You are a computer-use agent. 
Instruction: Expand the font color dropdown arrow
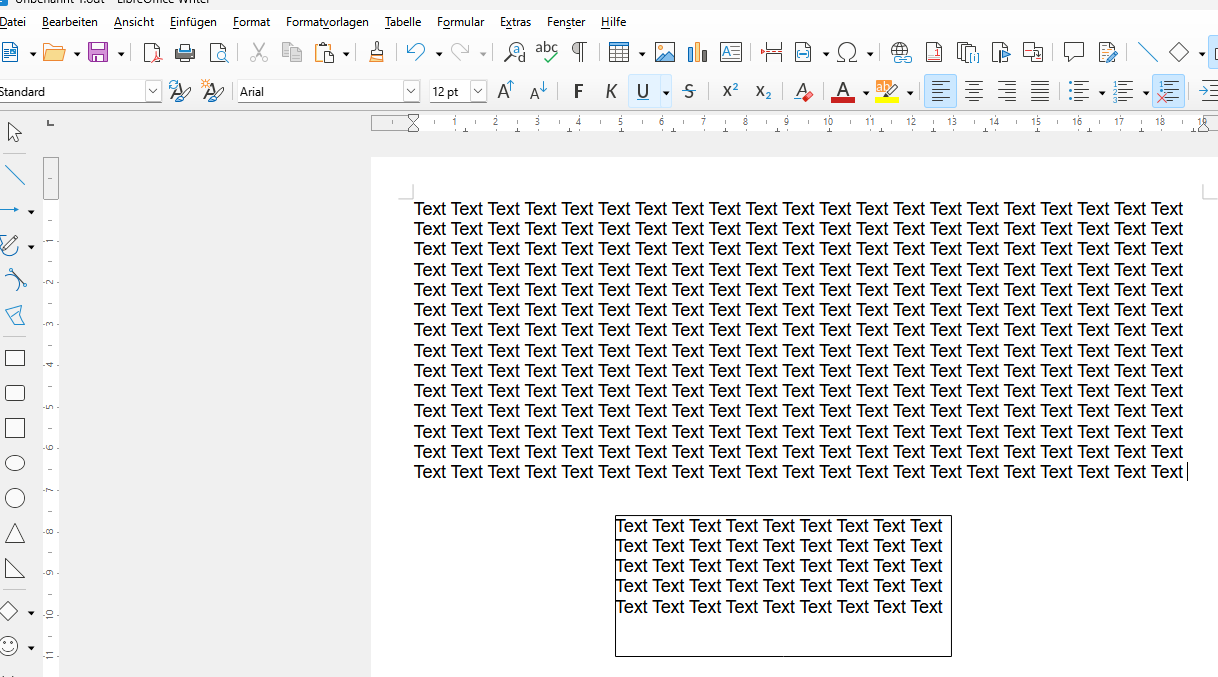(866, 92)
